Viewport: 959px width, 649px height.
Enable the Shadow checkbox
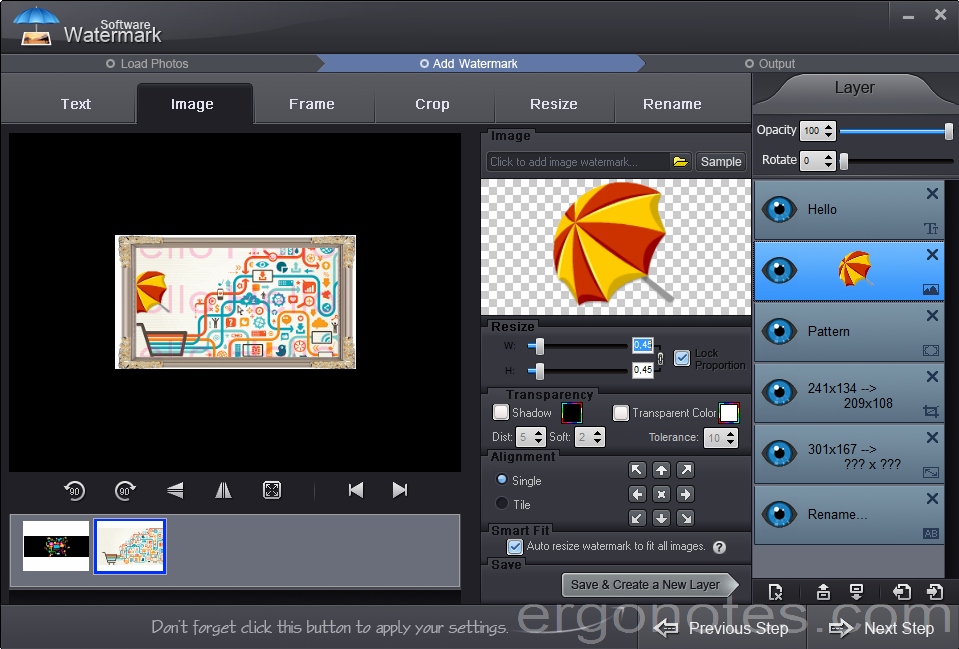[501, 412]
